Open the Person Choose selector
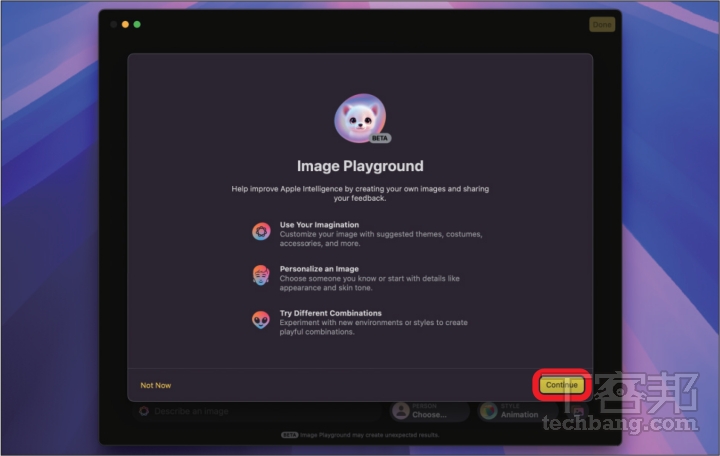720x456 pixels. pos(429,411)
